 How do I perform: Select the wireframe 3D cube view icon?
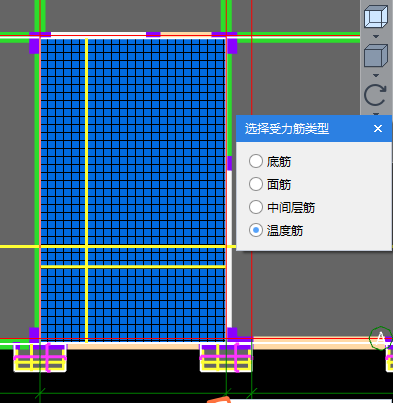pyautogui.click(x=376, y=16)
